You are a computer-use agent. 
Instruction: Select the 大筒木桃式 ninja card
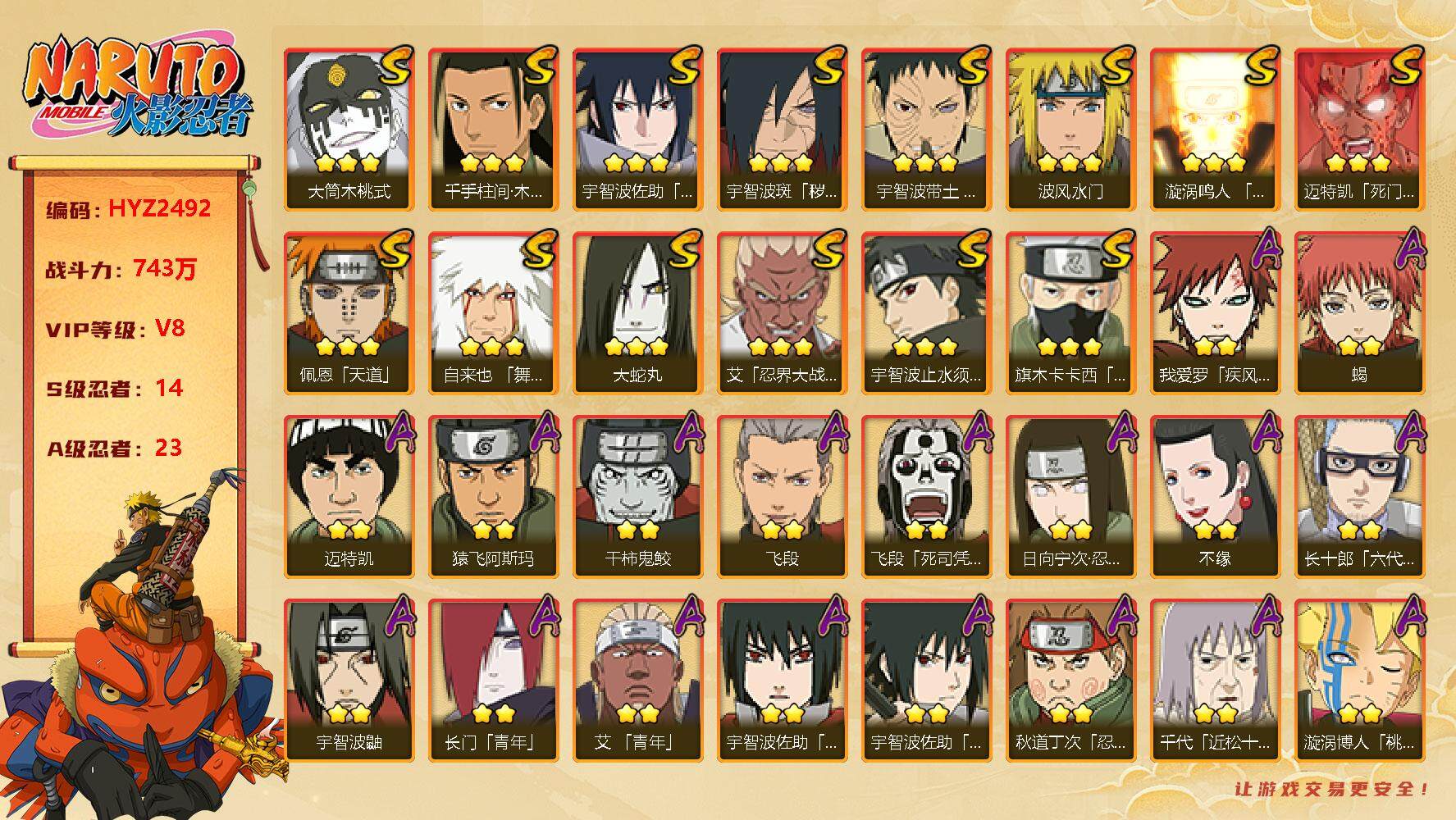(349, 130)
